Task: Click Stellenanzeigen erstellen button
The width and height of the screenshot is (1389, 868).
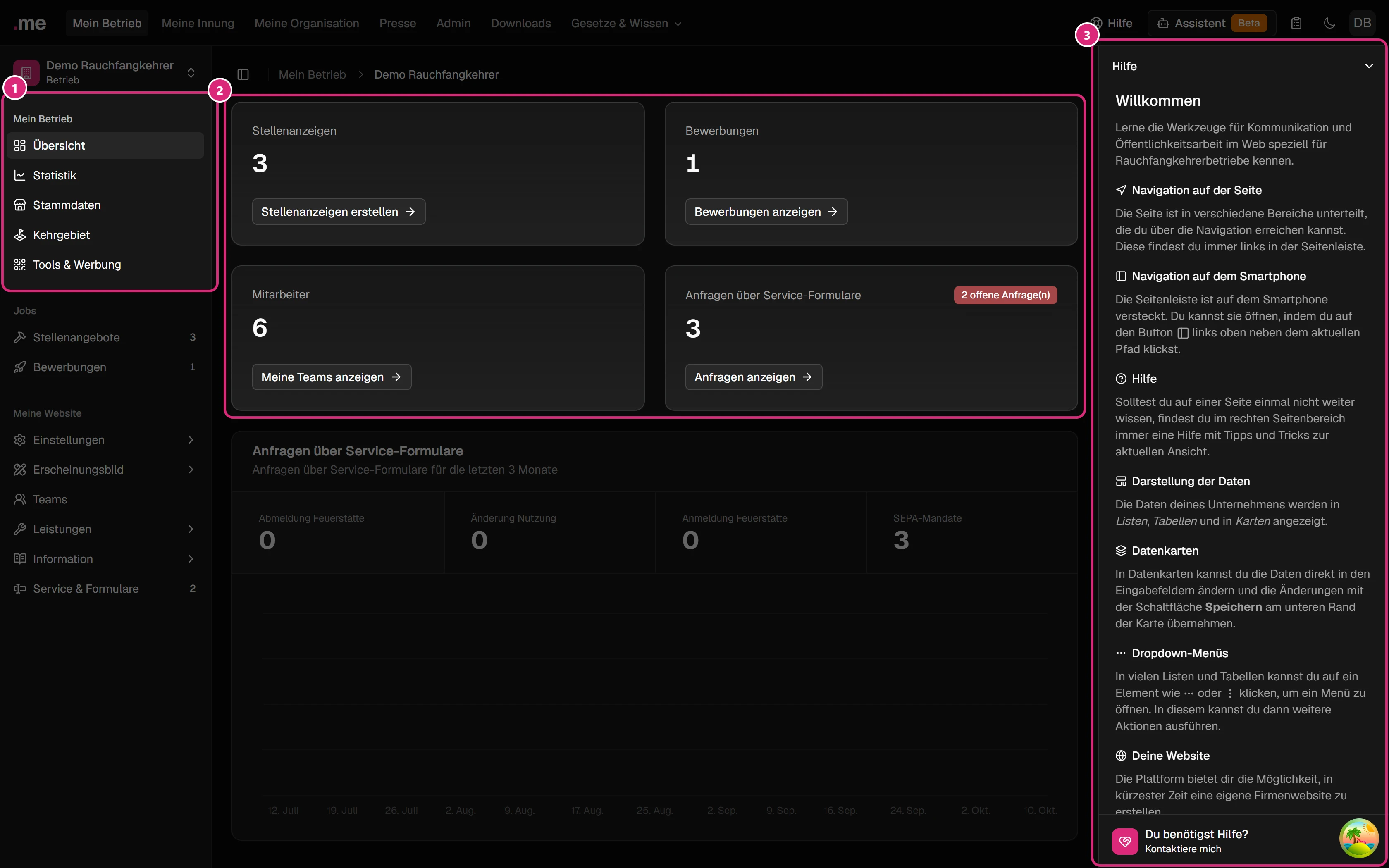Action: pyautogui.click(x=339, y=212)
